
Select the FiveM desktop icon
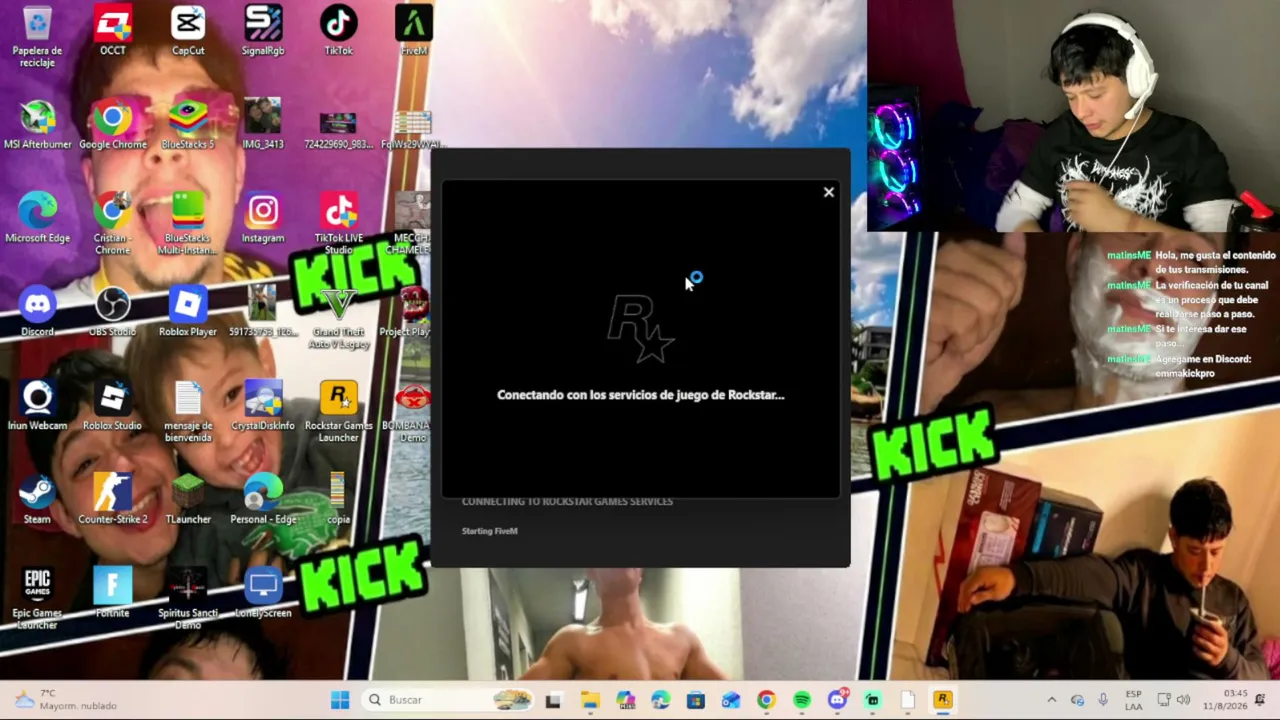click(413, 30)
